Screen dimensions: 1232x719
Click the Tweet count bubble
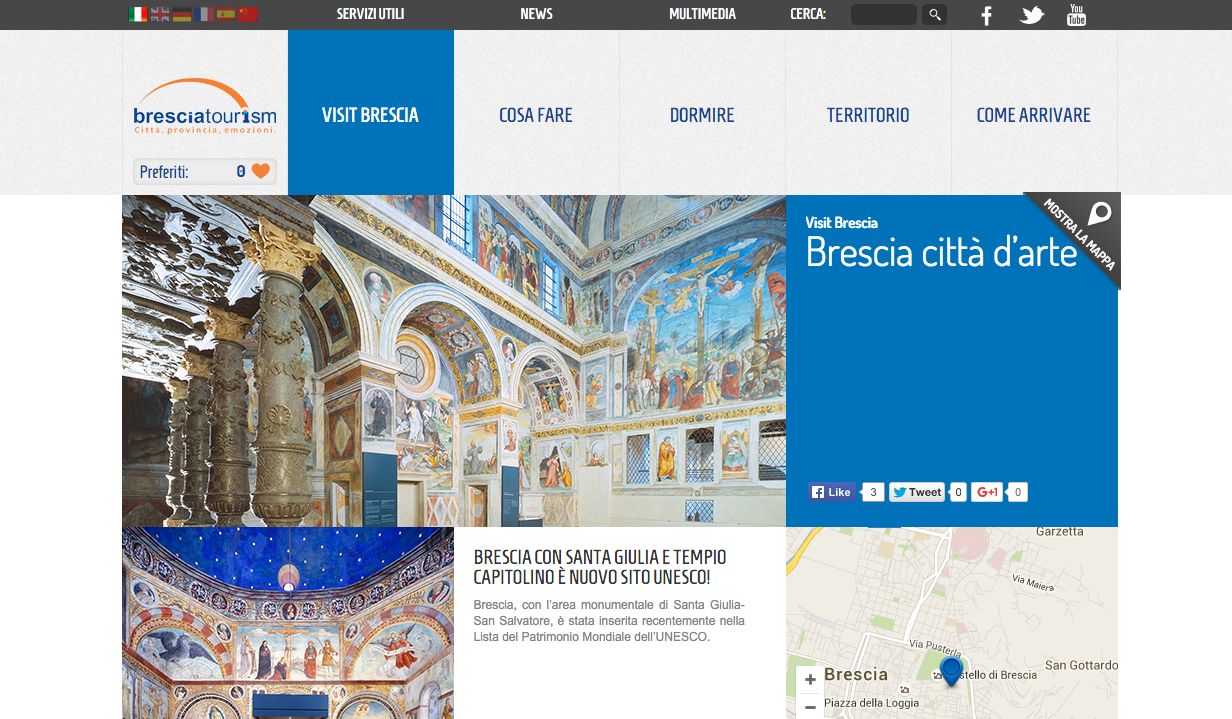pos(958,492)
